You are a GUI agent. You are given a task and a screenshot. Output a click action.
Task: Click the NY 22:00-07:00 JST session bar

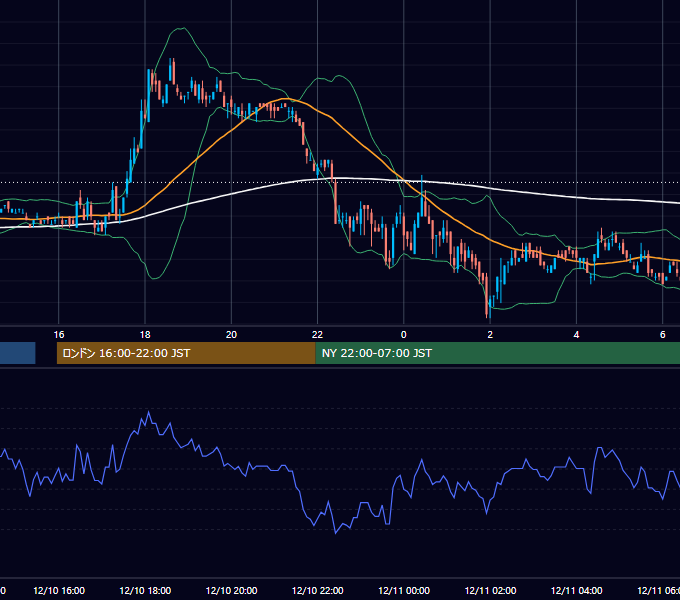point(497,353)
